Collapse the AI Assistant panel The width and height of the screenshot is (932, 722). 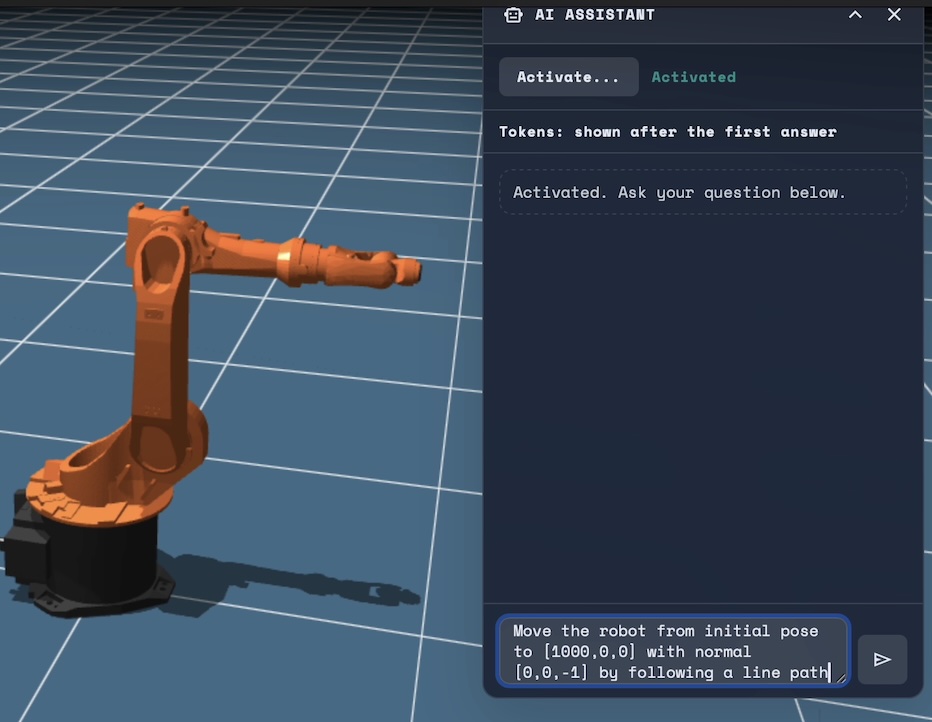tap(855, 15)
